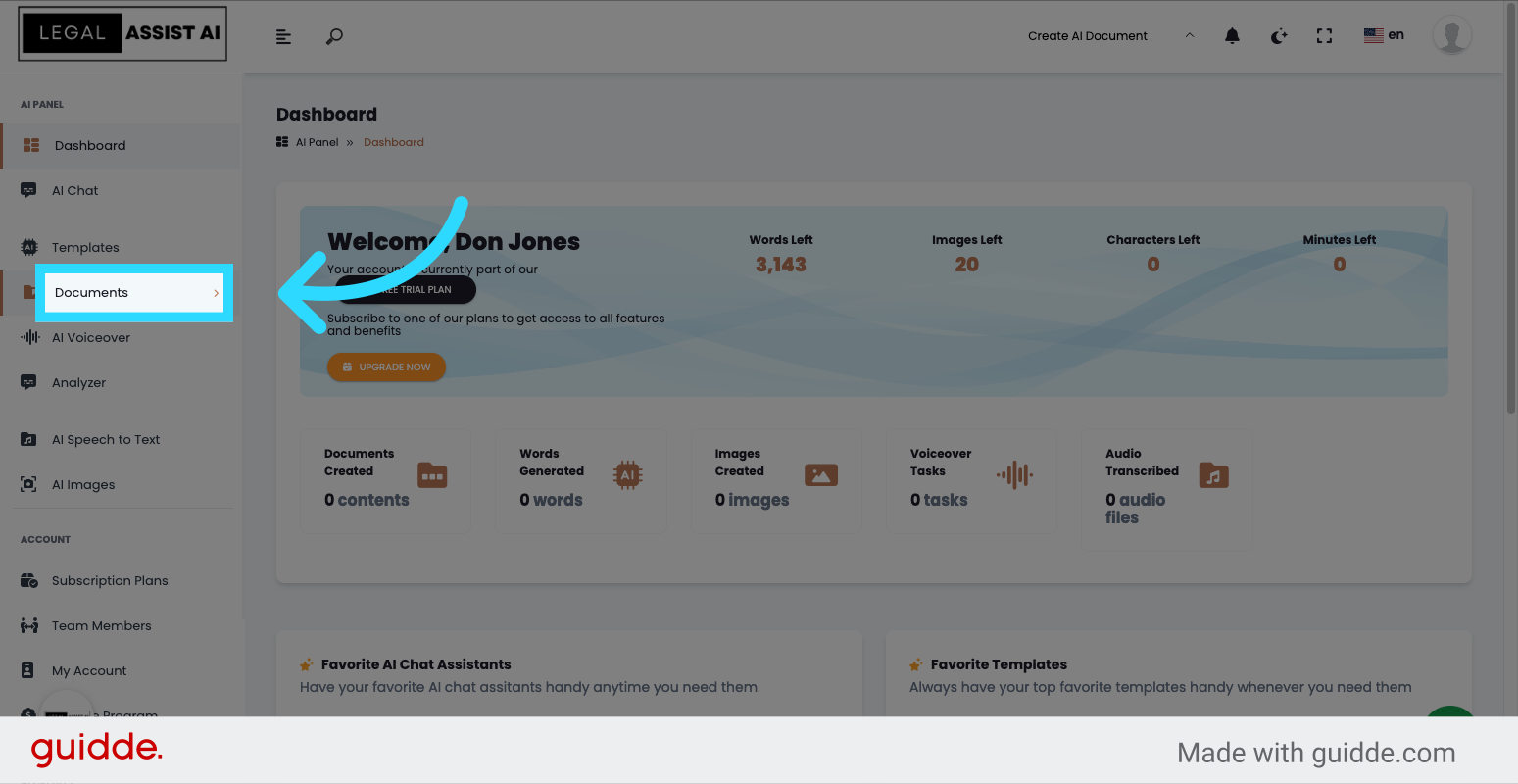Click the Subscription Plans box icon
Screen dimensions: 1518x784
coord(29,580)
